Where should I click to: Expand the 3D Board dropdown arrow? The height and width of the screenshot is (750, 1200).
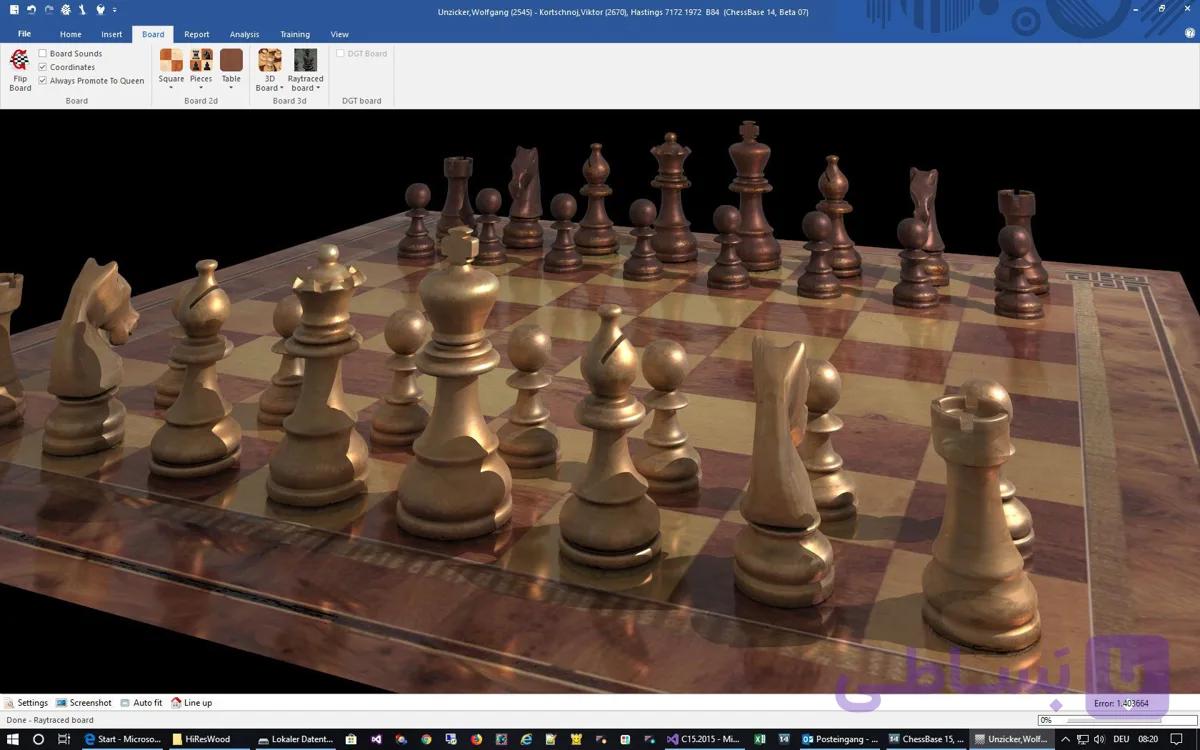282,88
